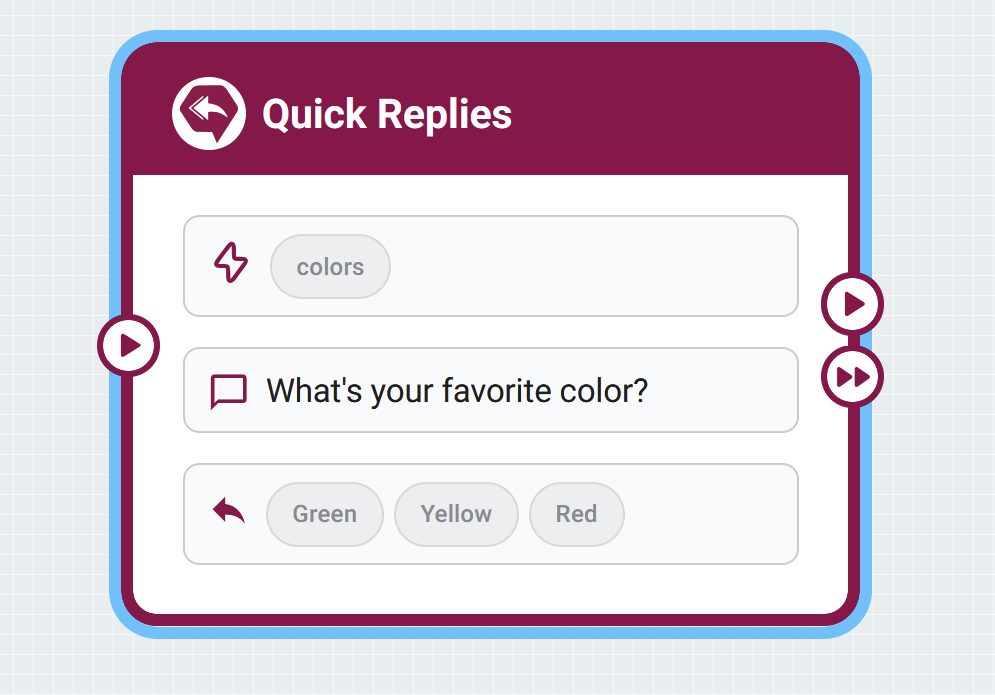Click the fast-forward output connector
The image size is (995, 695).
pyautogui.click(x=852, y=377)
